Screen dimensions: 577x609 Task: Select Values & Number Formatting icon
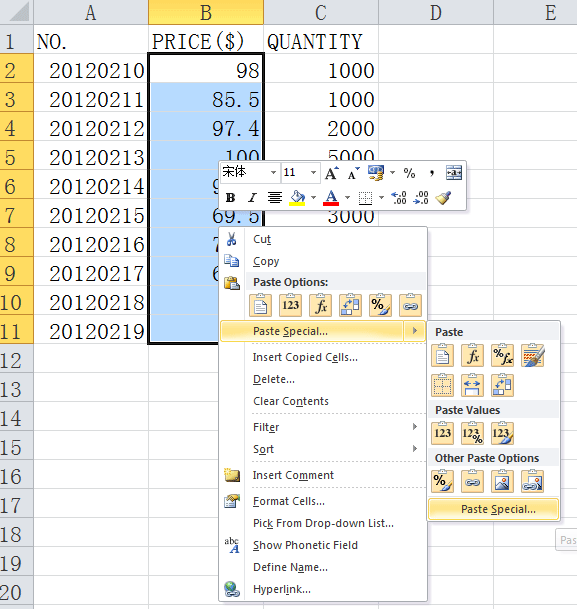tap(472, 433)
